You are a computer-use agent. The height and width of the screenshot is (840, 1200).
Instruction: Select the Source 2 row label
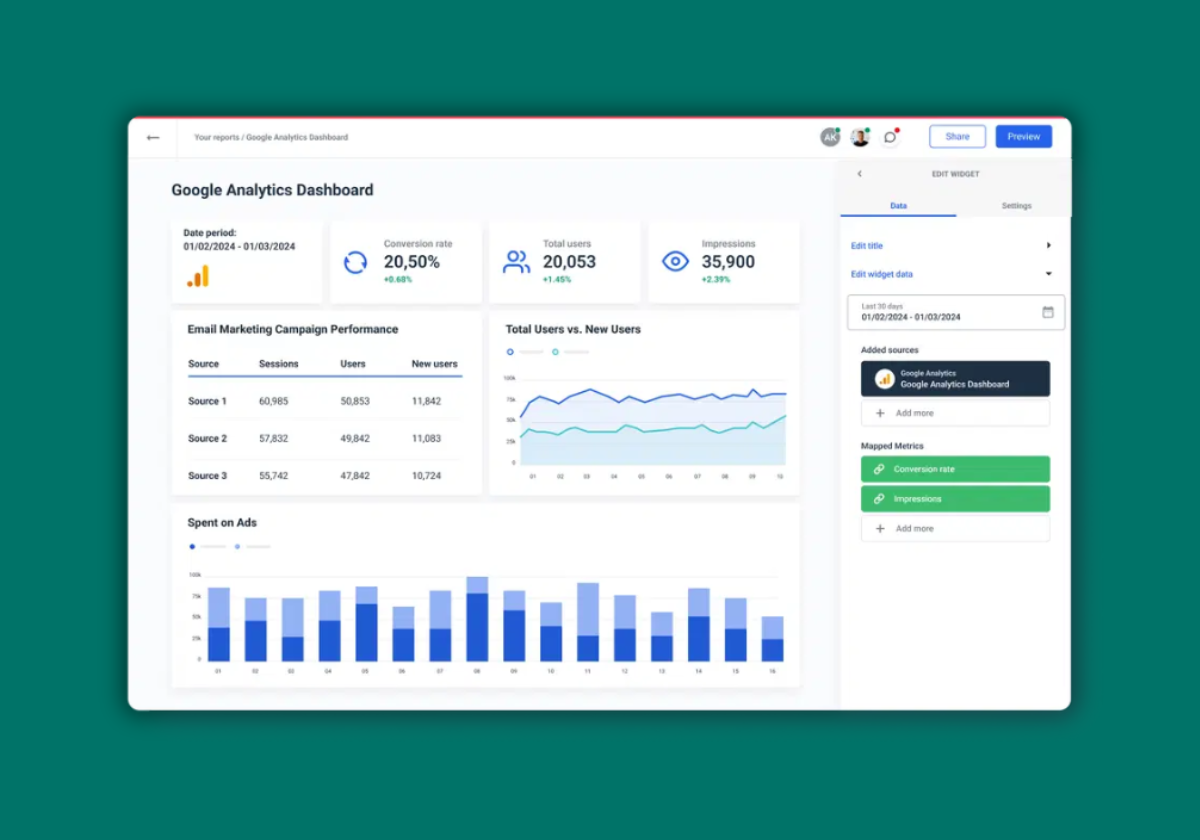[207, 439]
